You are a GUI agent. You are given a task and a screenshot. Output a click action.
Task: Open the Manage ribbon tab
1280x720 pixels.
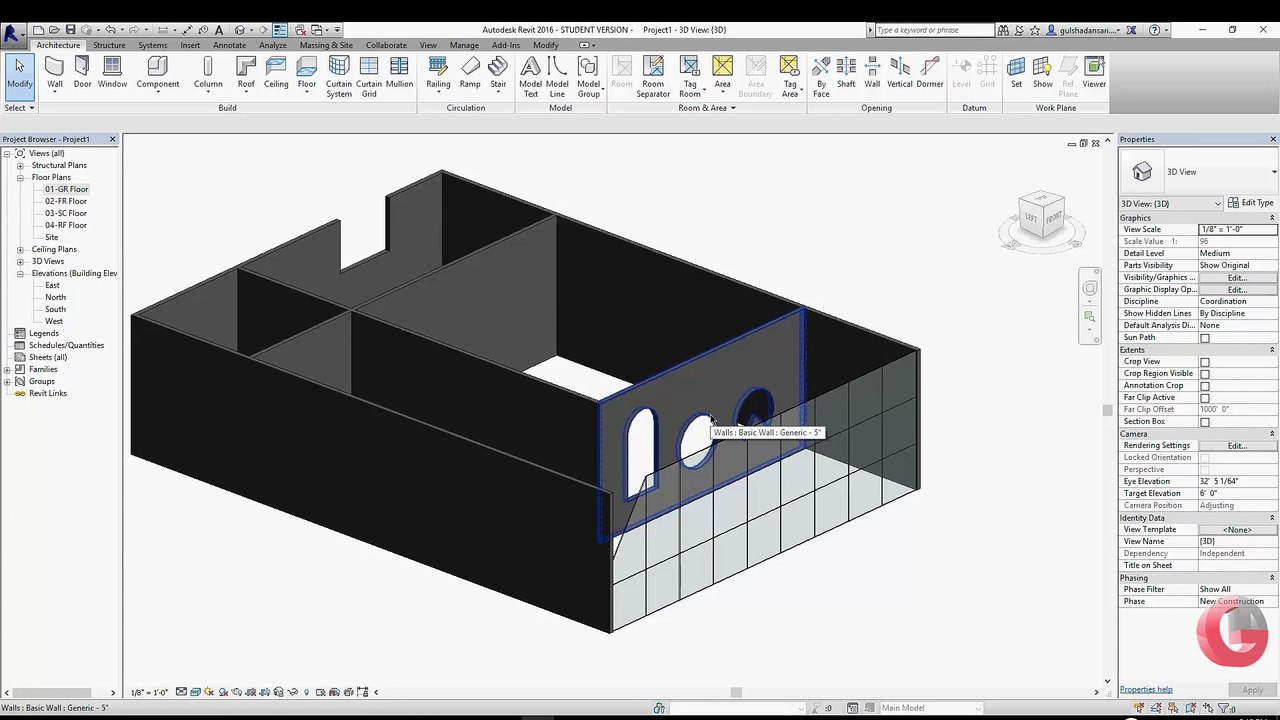click(x=464, y=45)
